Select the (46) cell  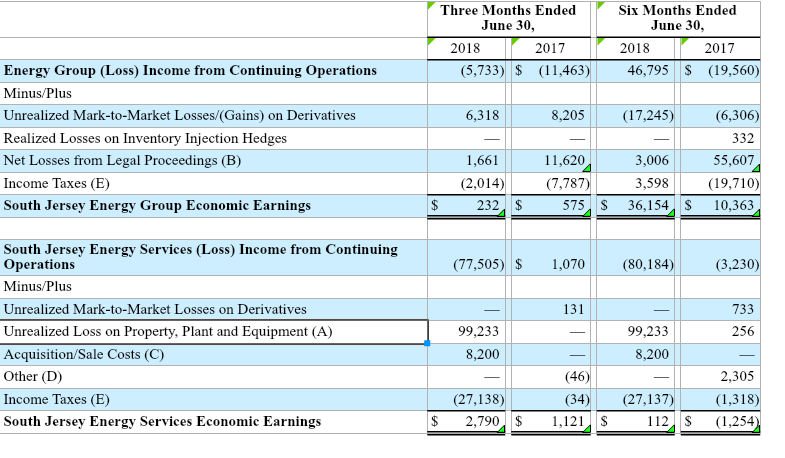click(551, 377)
